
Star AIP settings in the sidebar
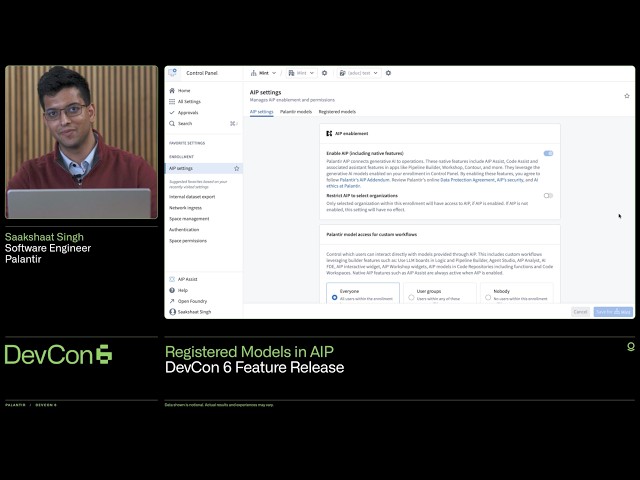pos(236,168)
